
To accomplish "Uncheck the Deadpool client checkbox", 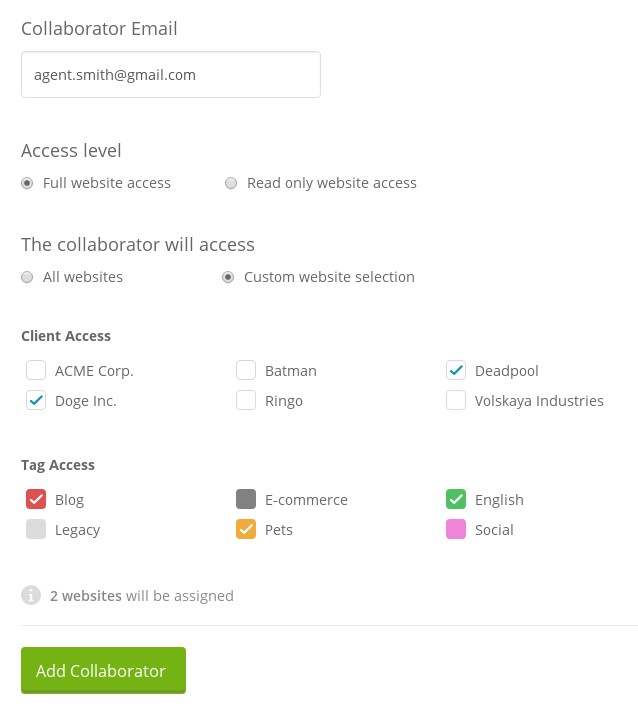I will [x=456, y=371].
